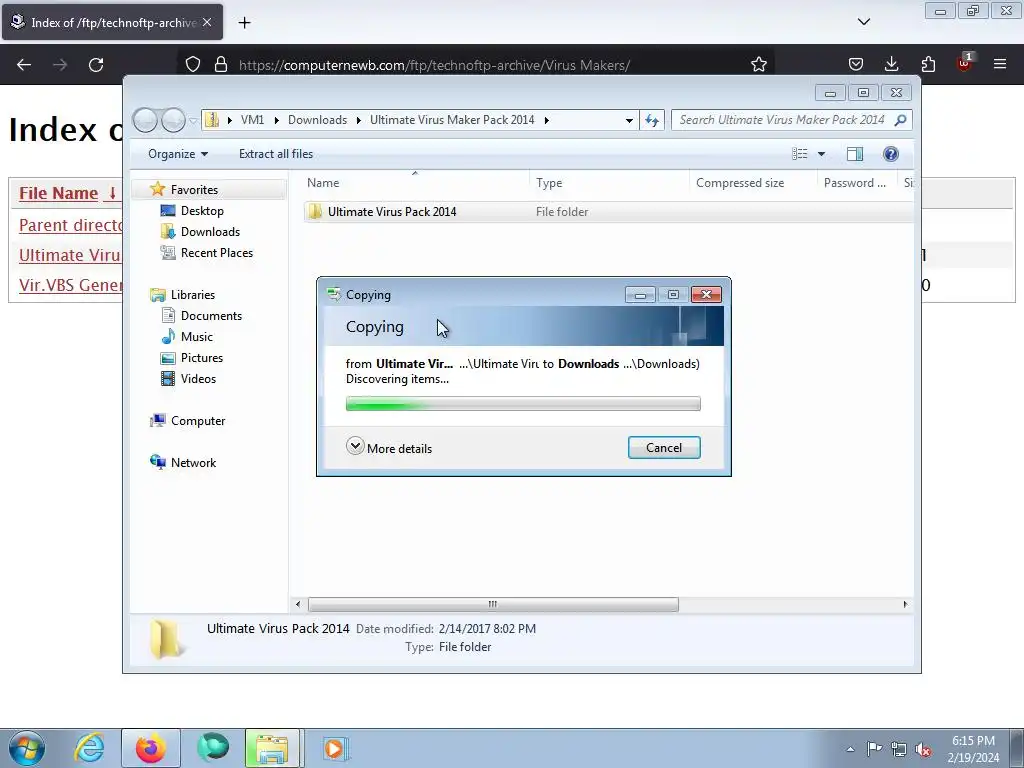This screenshot has width=1024, height=768.
Task: Open Firefox Pocket save icon
Action: tap(856, 64)
